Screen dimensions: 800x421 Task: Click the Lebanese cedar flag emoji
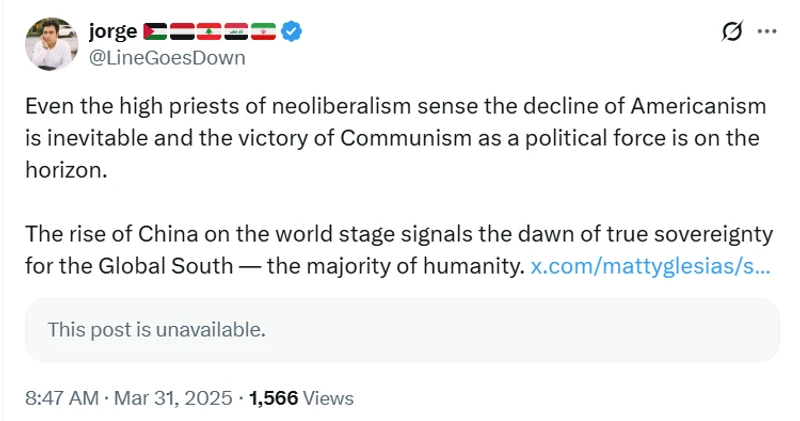pyautogui.click(x=209, y=32)
